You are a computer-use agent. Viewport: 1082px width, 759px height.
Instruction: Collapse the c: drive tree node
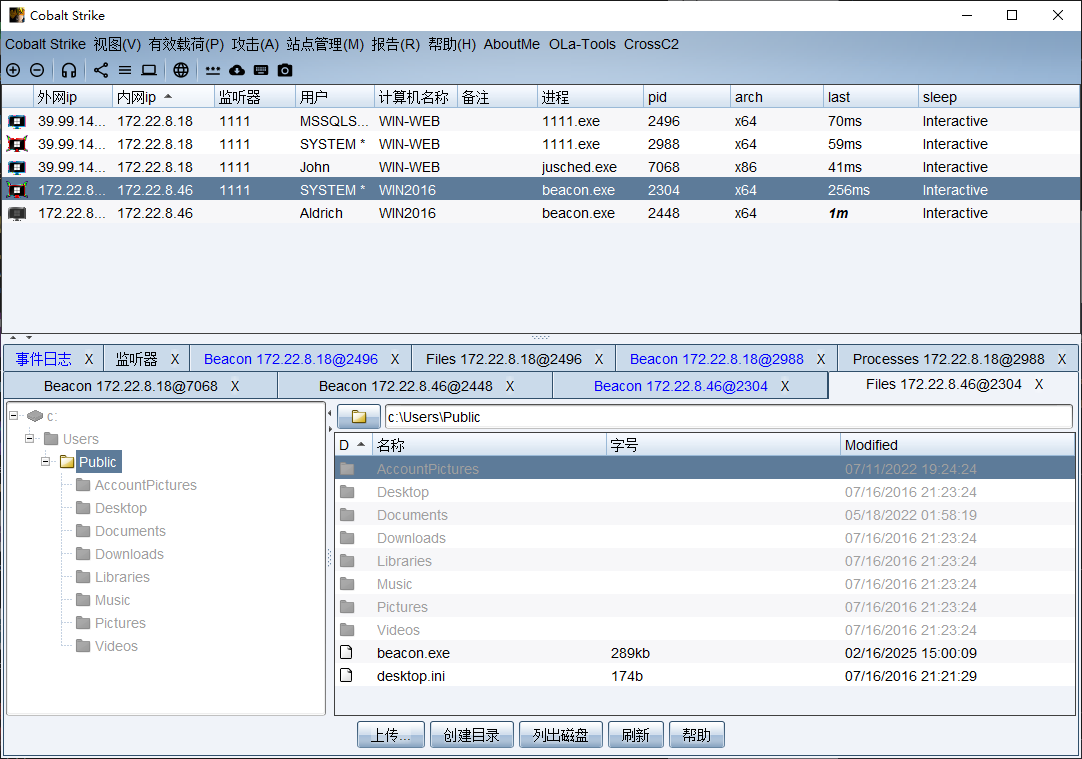click(13, 415)
